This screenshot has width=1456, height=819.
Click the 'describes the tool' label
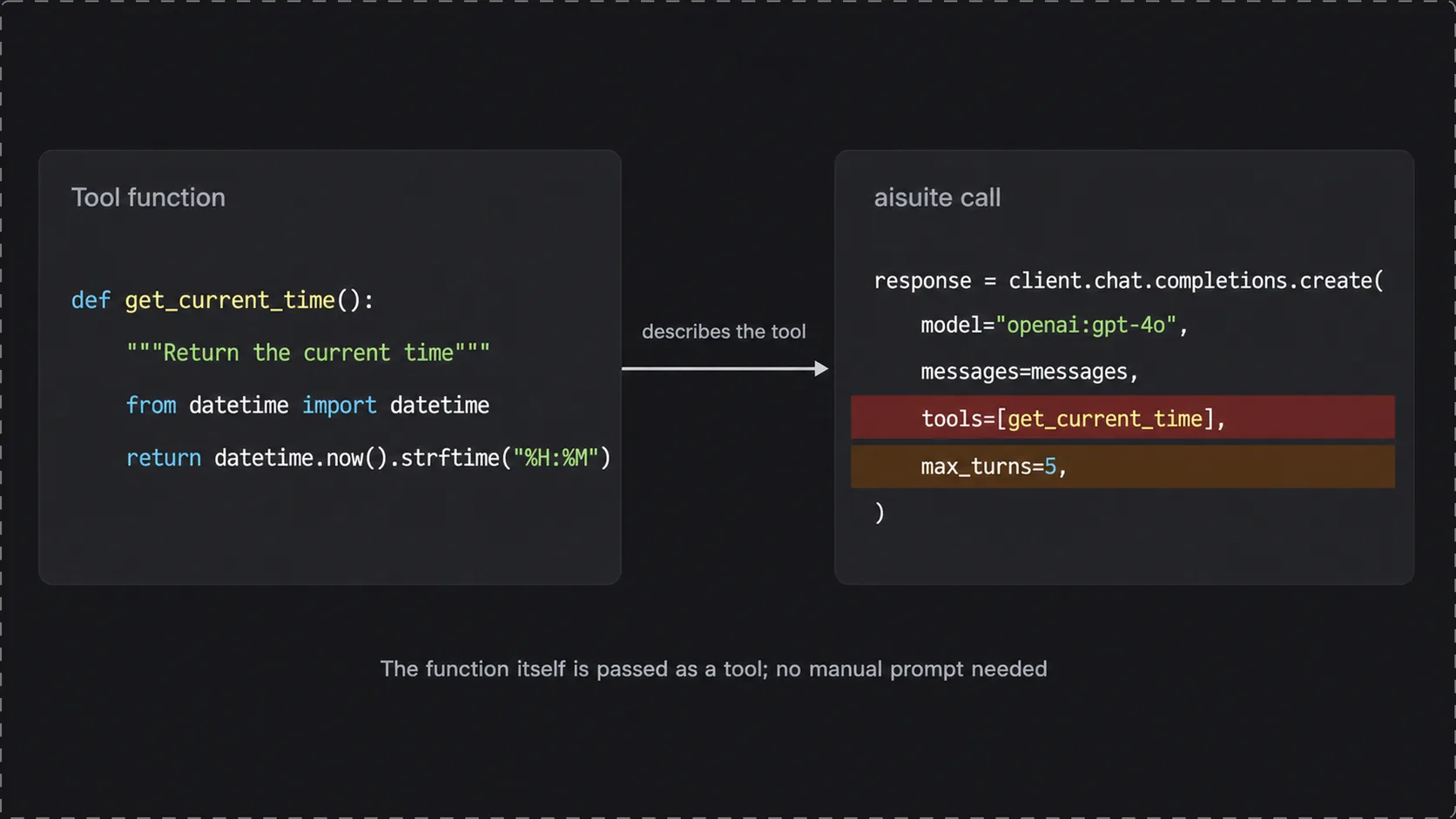coord(724,332)
